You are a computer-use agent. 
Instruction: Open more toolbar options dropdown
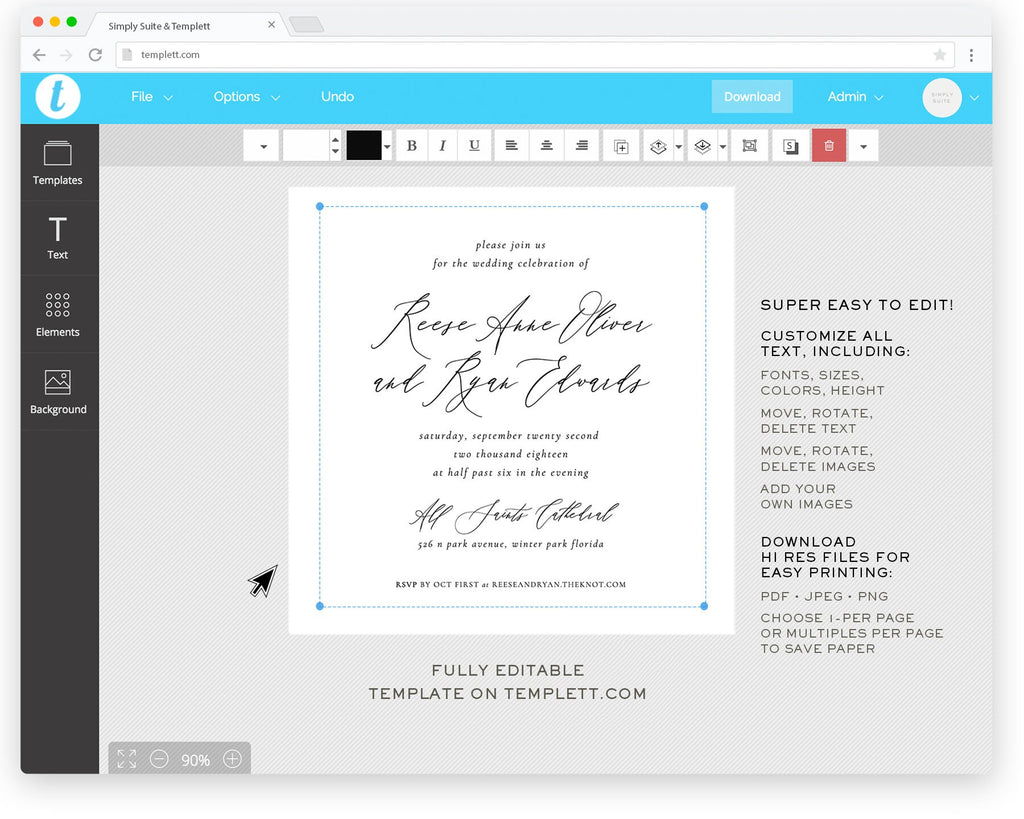[x=863, y=146]
